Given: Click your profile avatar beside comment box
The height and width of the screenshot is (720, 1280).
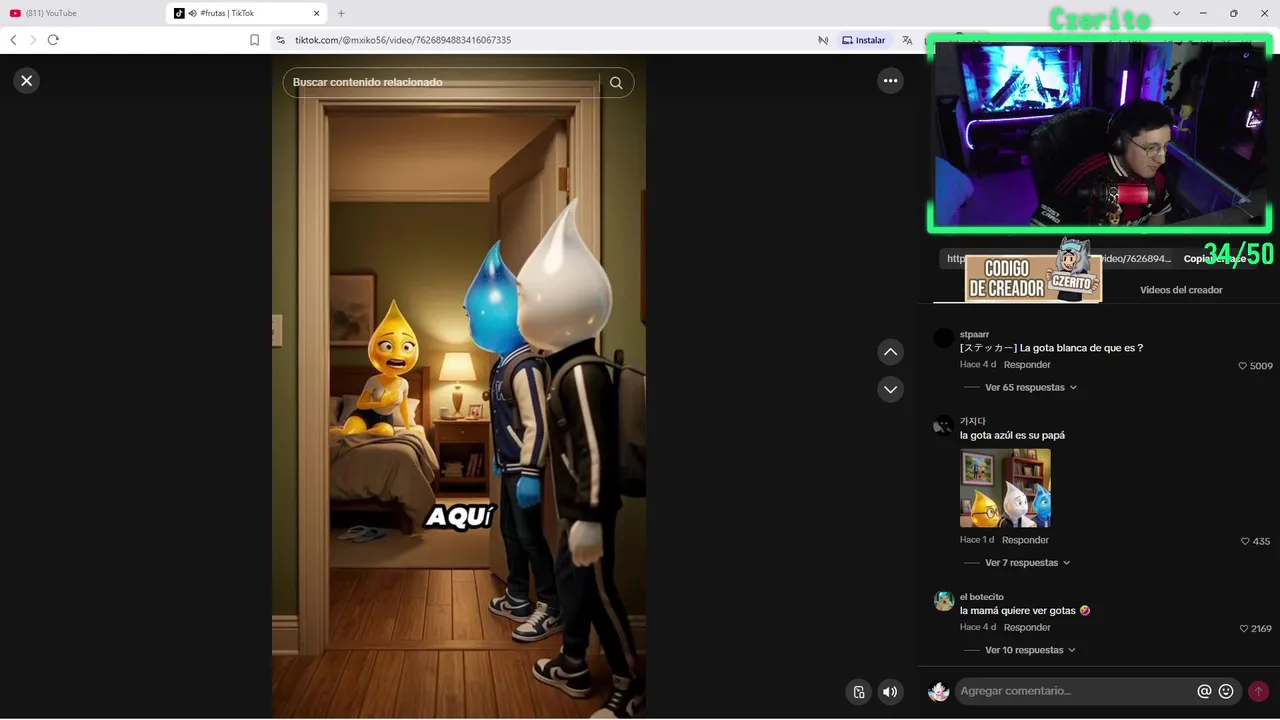Looking at the screenshot, I should (x=938, y=691).
